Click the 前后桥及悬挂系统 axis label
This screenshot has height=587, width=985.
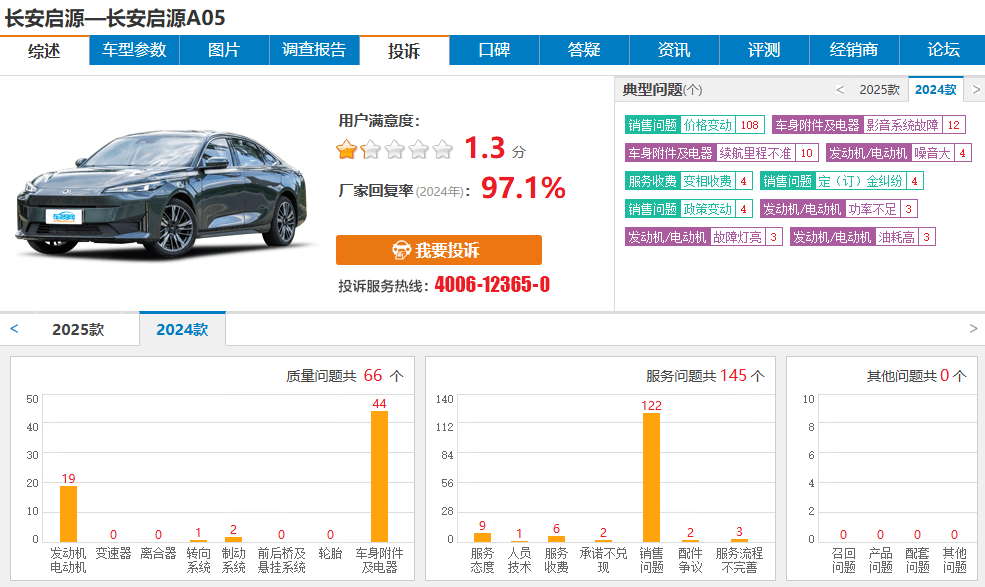[x=281, y=560]
